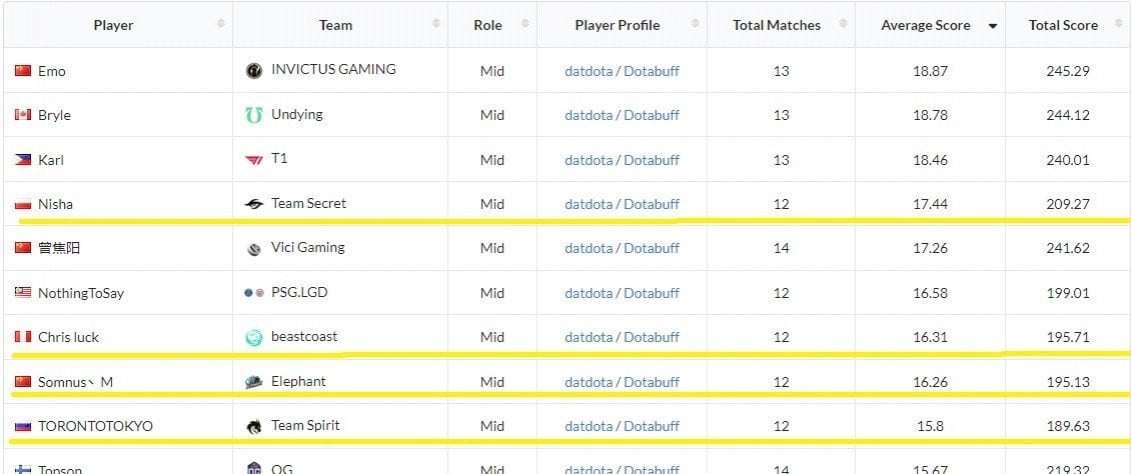This screenshot has width=1131, height=474.
Task: Sort by Role column arrows
Action: [525, 24]
